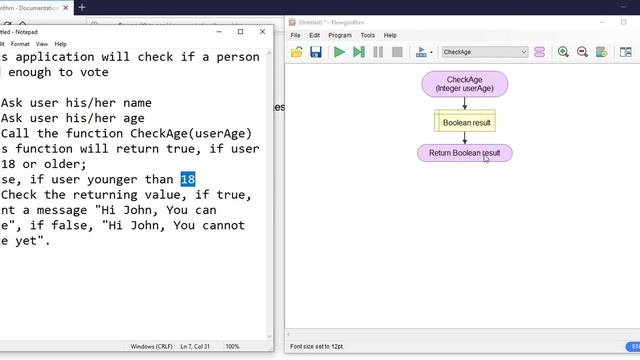Open the Flowgorithm Help menu

[x=390, y=36]
